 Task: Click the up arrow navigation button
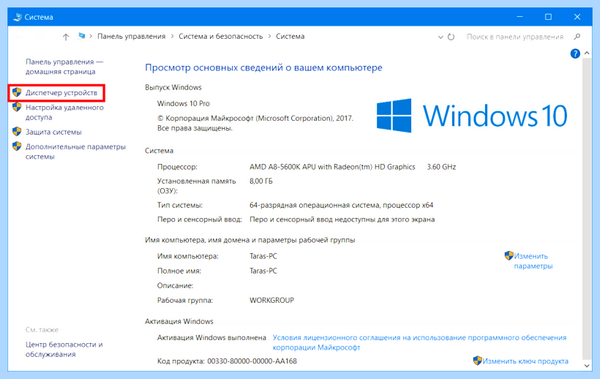click(66, 37)
